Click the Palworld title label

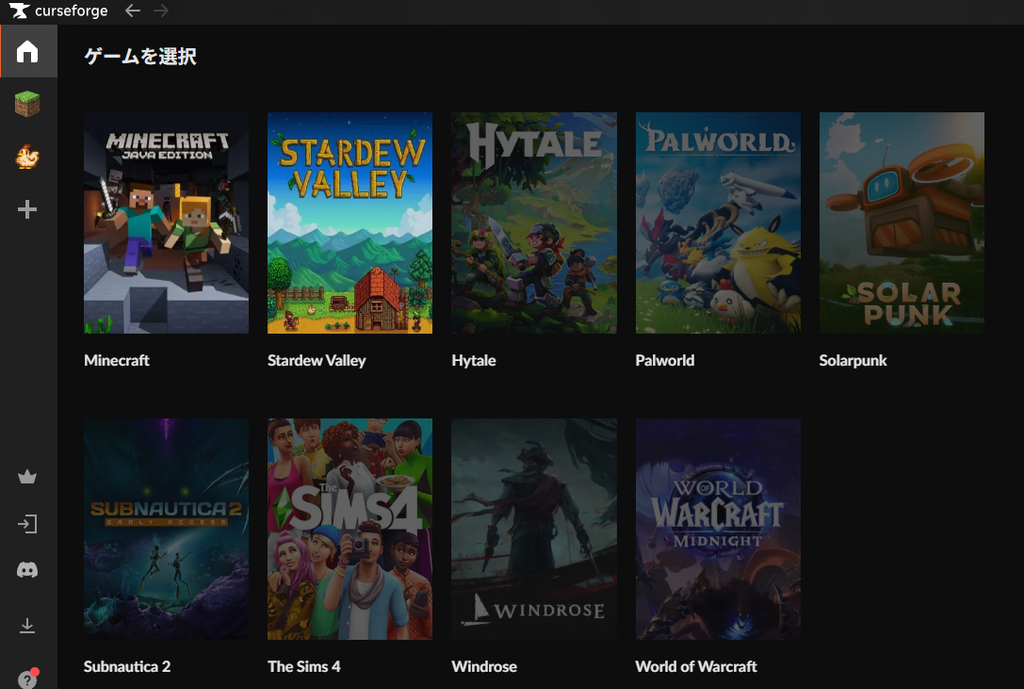pos(665,361)
